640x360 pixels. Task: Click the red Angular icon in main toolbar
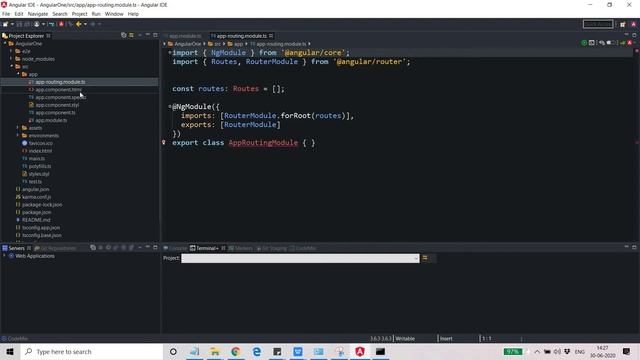coord(61,24)
